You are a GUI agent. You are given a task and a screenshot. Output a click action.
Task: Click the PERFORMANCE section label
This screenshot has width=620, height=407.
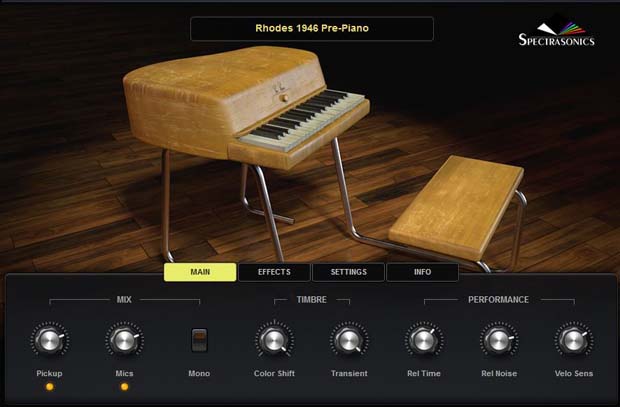coord(498,300)
